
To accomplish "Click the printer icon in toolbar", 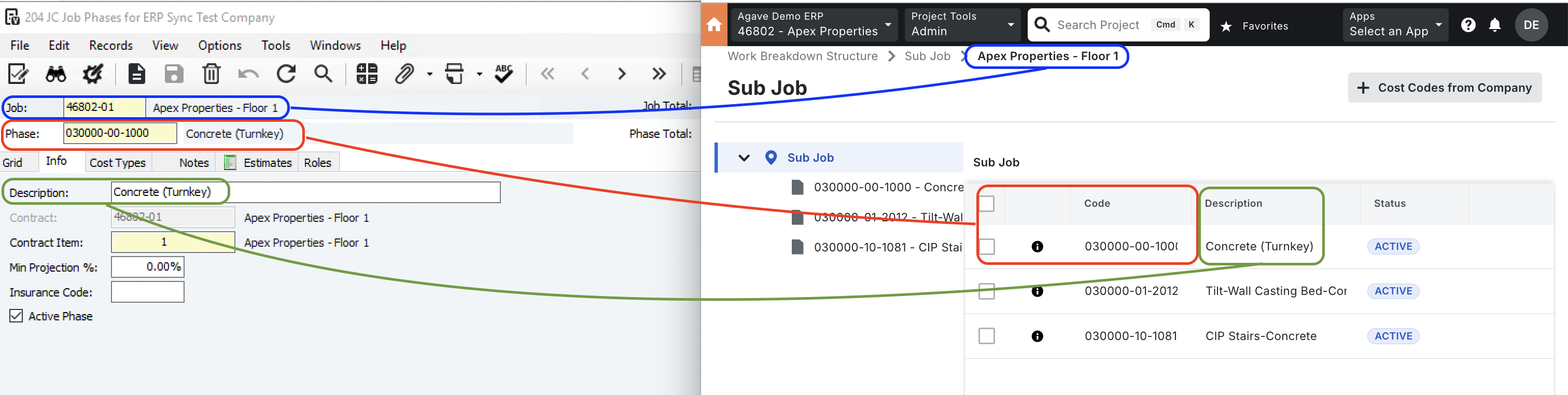I will [454, 74].
